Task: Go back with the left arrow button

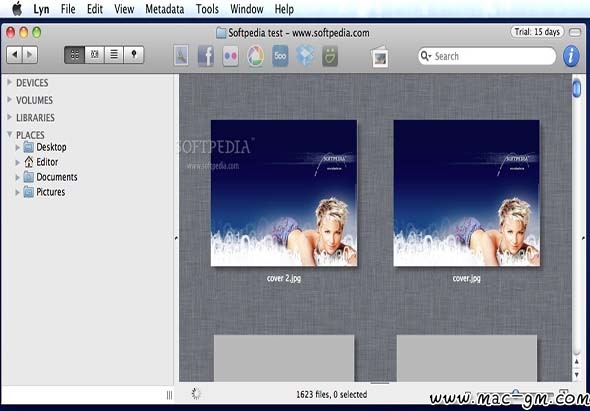Action: point(14,55)
